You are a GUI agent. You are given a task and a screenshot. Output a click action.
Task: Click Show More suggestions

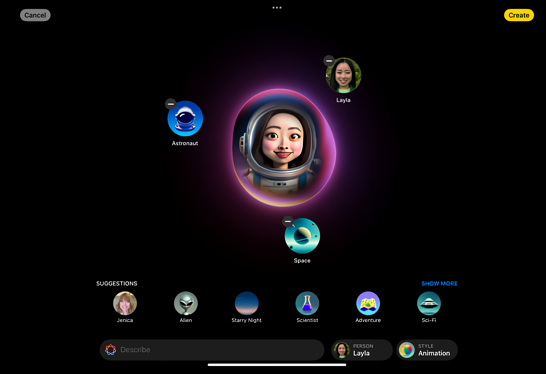click(439, 283)
